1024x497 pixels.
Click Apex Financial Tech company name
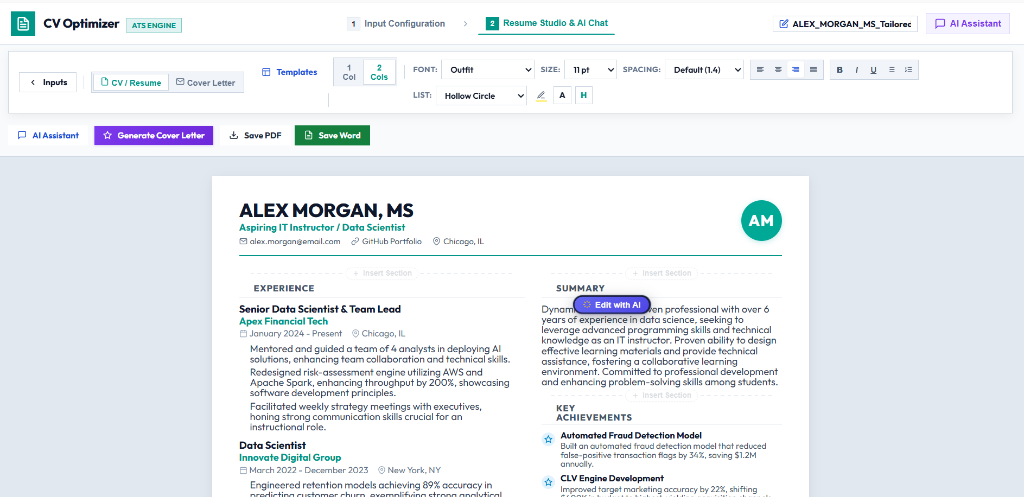283,321
